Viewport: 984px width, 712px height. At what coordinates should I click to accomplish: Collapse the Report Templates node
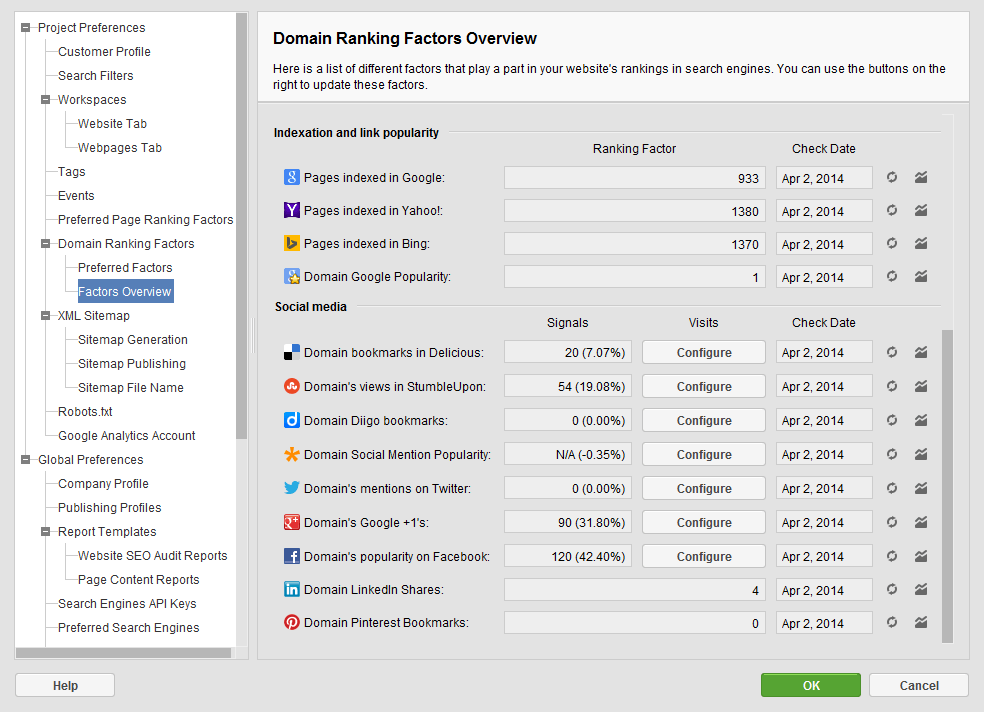(x=46, y=532)
